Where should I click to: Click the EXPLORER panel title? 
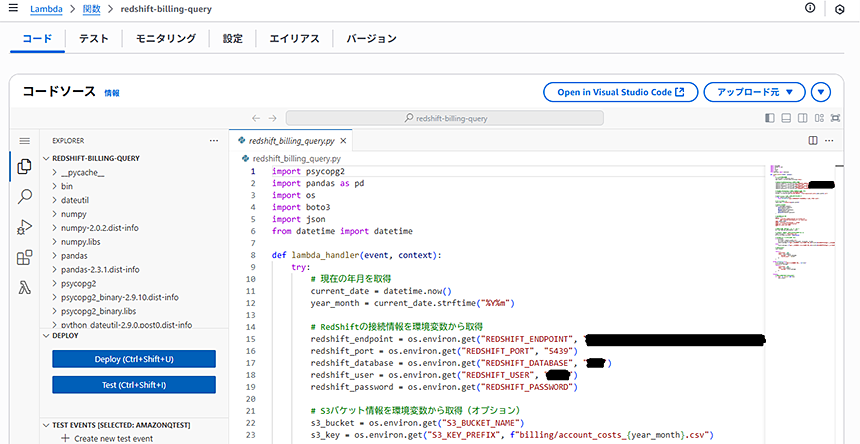tap(68, 141)
